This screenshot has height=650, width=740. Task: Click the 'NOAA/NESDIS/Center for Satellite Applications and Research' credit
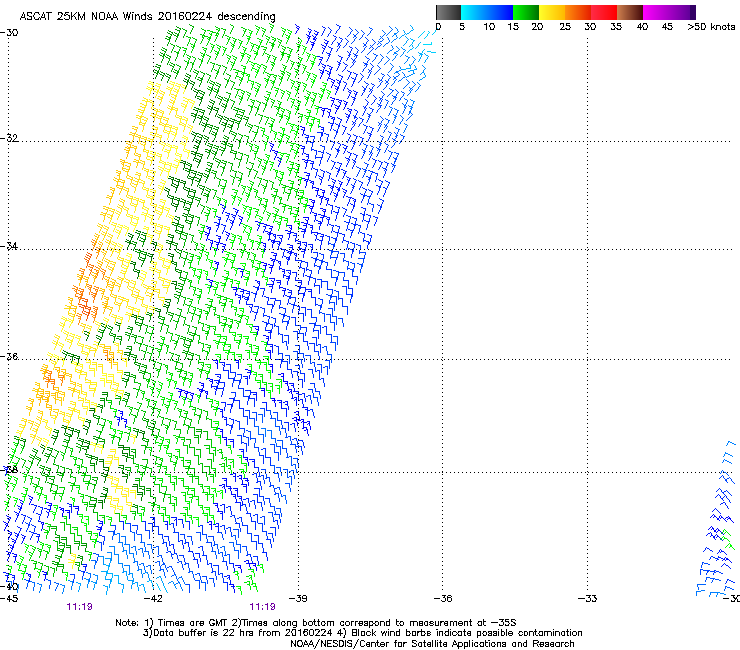coord(432,644)
